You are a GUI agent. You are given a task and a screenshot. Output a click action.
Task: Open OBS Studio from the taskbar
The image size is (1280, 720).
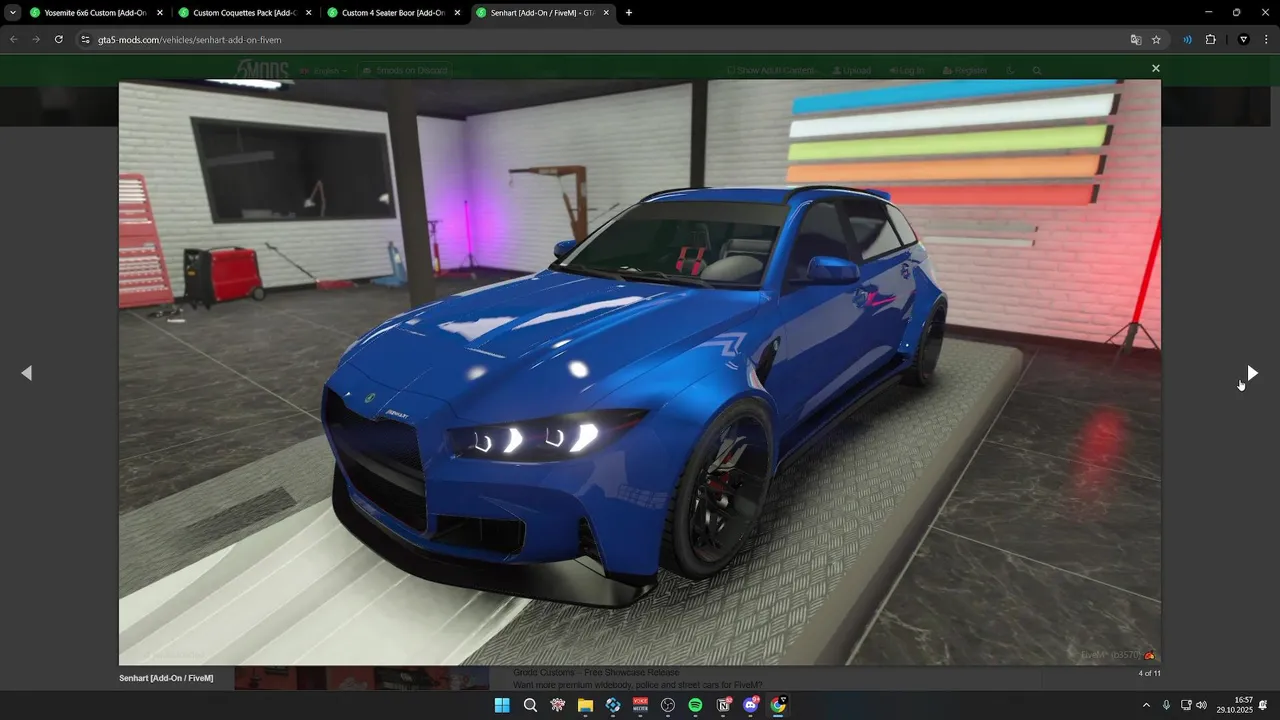click(x=668, y=705)
